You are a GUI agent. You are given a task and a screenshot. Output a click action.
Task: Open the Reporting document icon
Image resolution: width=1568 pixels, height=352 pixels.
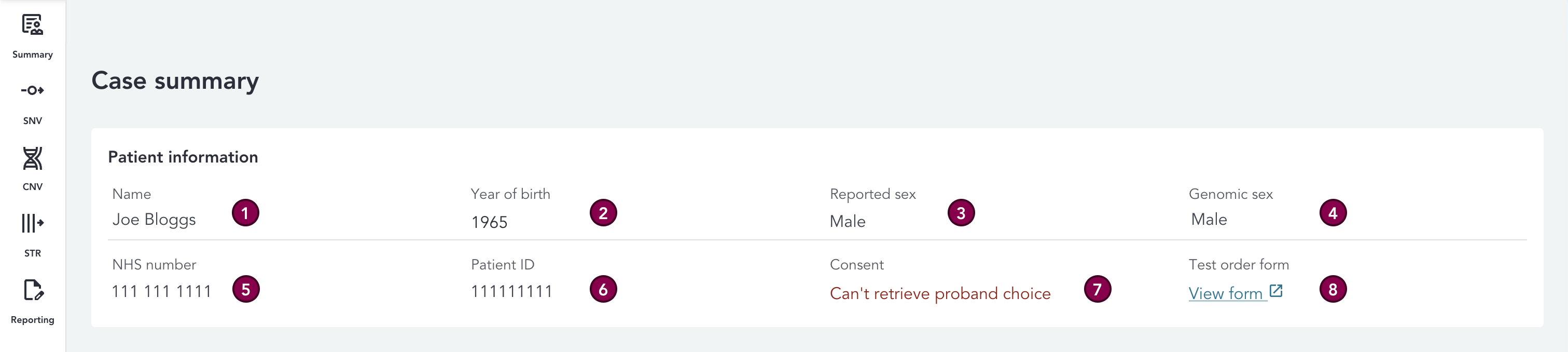(32, 291)
